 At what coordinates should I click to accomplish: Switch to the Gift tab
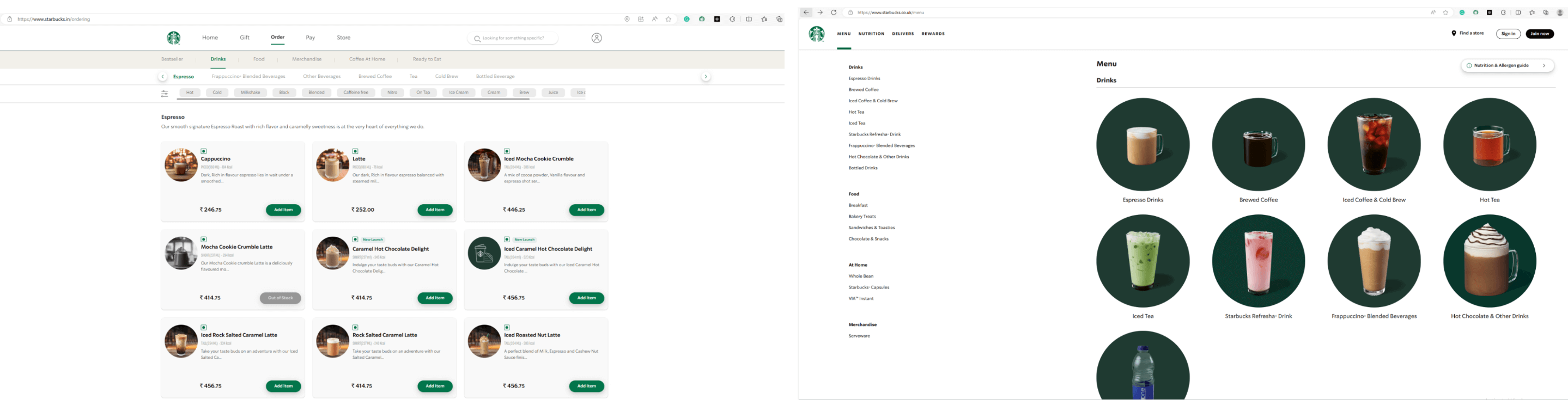tap(245, 38)
